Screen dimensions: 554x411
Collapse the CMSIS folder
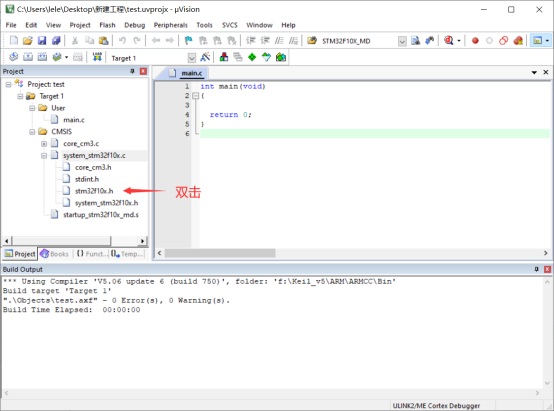(32, 132)
